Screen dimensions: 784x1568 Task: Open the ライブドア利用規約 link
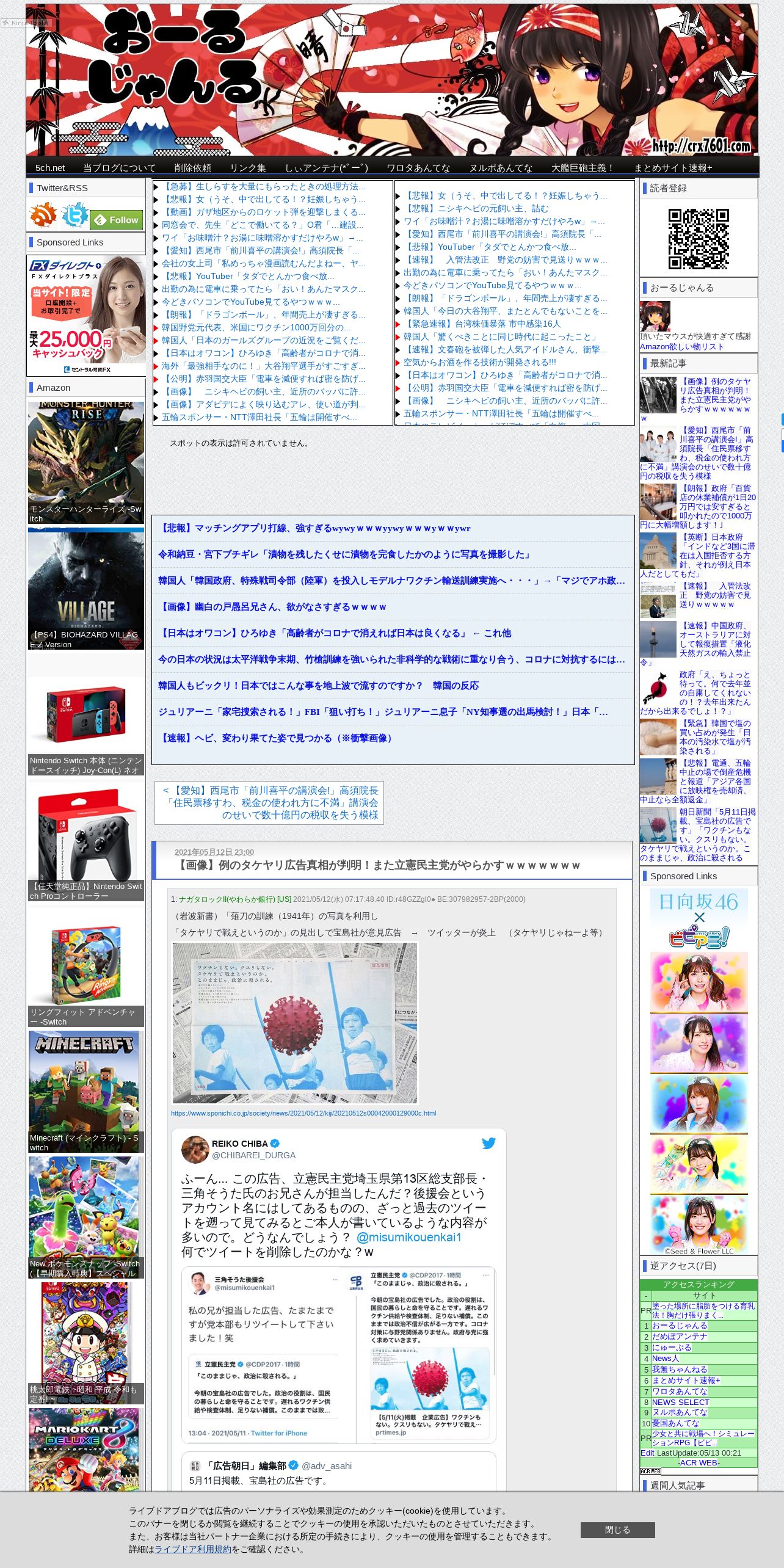(192, 1549)
